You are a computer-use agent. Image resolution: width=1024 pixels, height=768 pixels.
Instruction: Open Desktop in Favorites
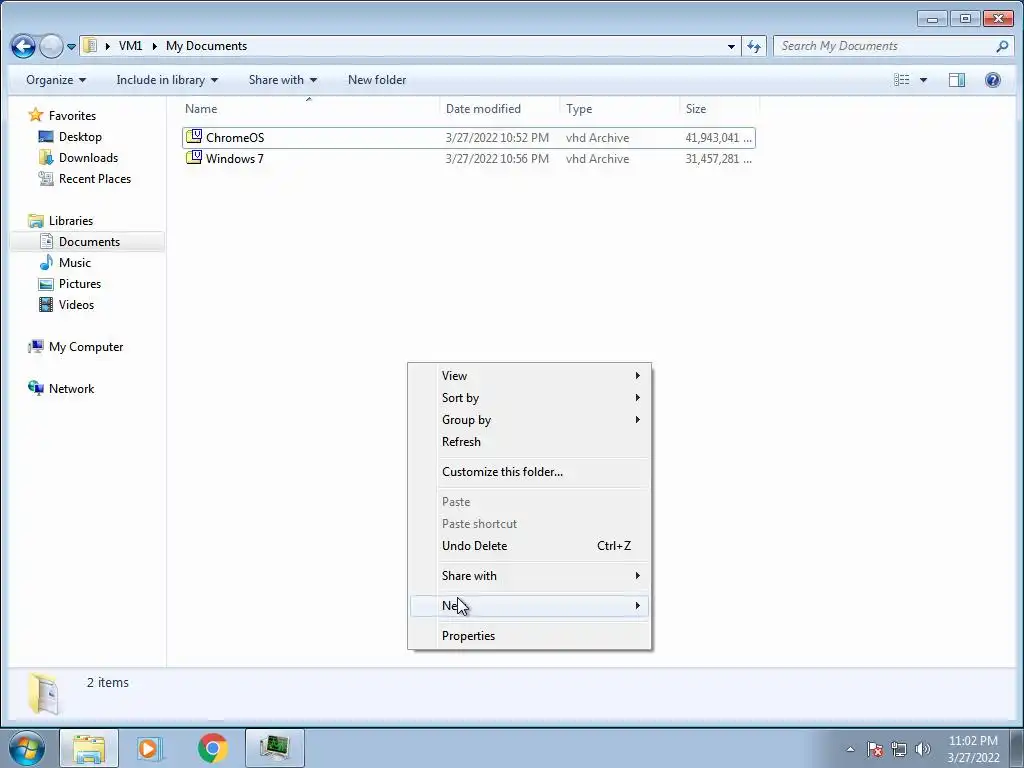(x=80, y=136)
